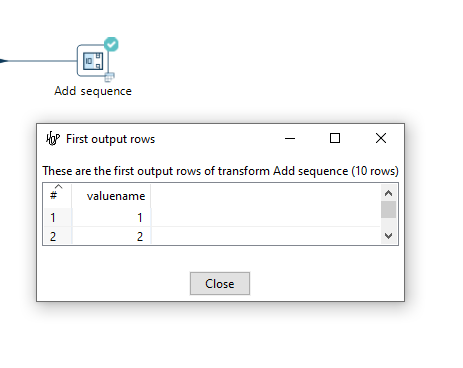The image size is (463, 368).
Task: Click the Add sequence label text
Action: 93,91
